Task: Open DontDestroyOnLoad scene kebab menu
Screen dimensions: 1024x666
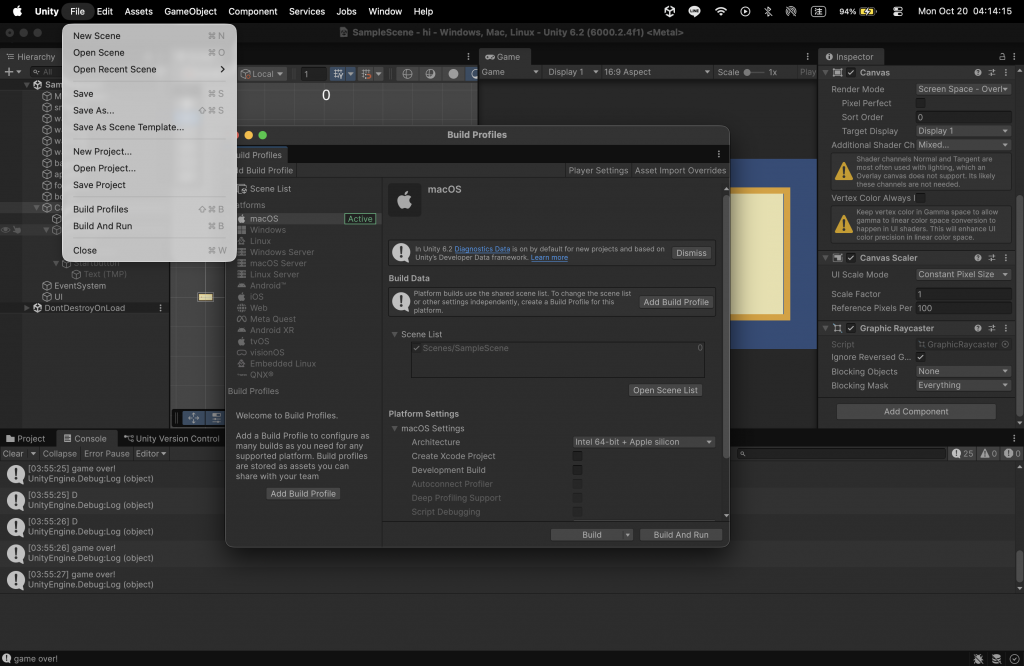Action: tap(161, 308)
